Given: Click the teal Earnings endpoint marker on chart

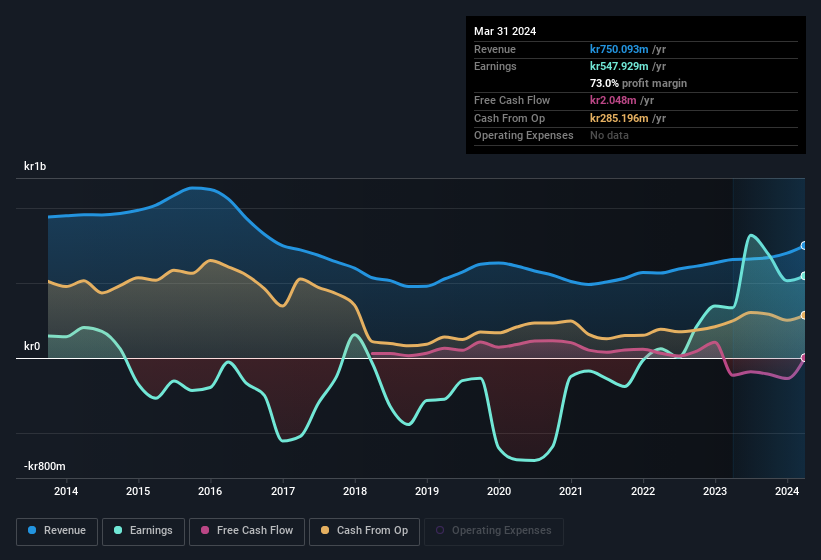Looking at the screenshot, I should [804, 276].
